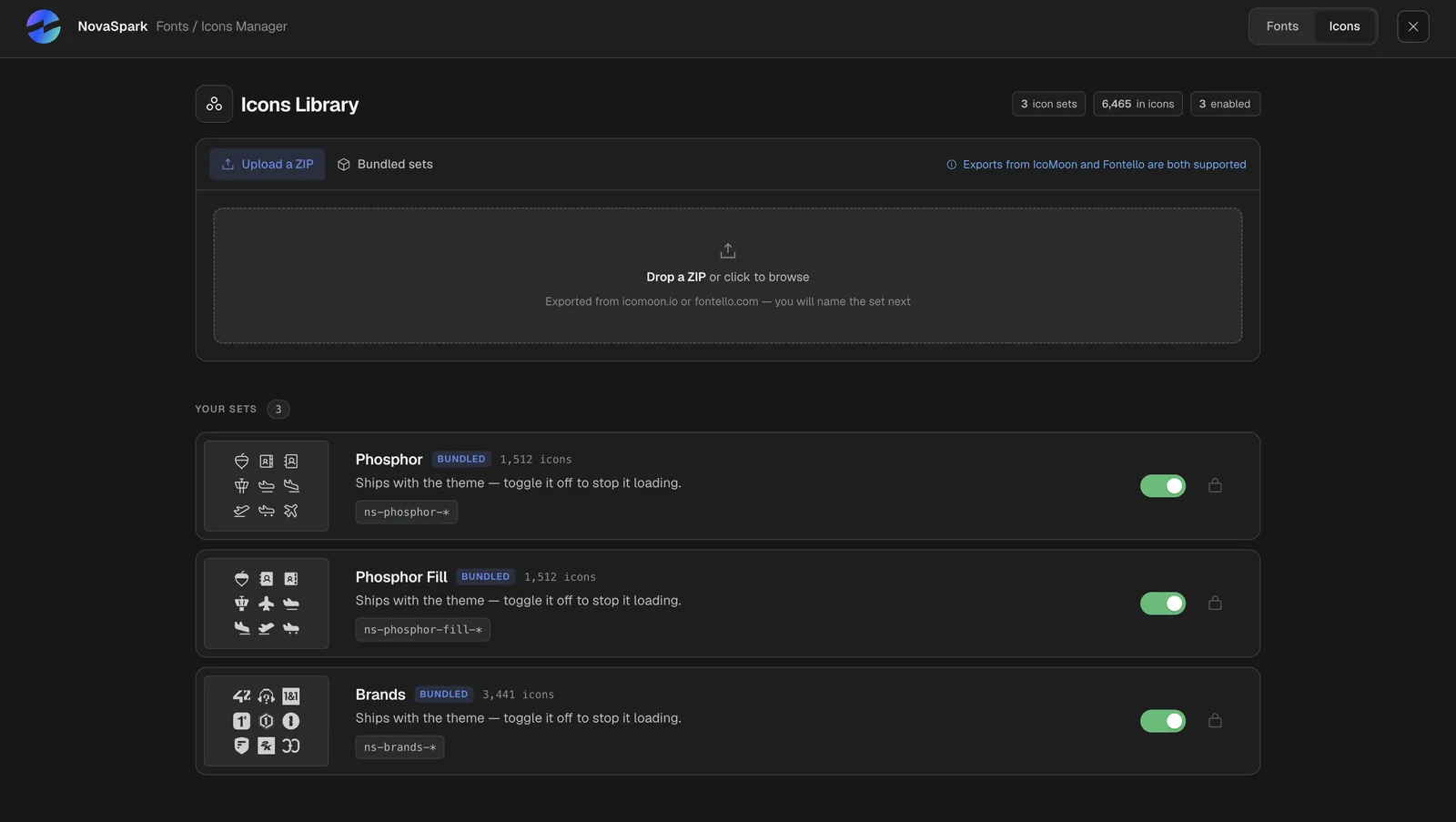
Task: Click the NovaSpark logo icon
Action: point(44,26)
